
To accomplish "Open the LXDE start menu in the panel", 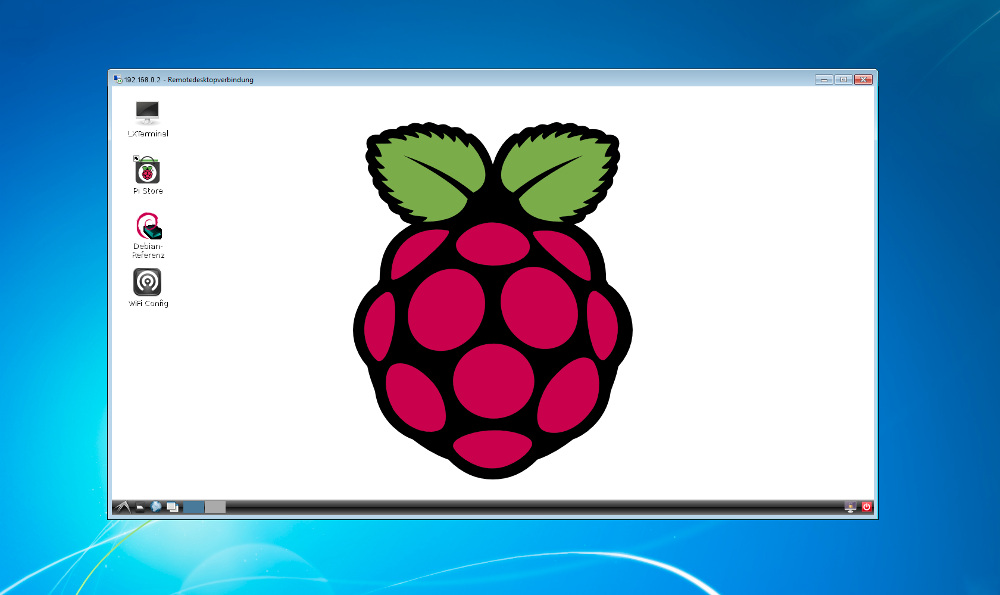I will [x=123, y=507].
